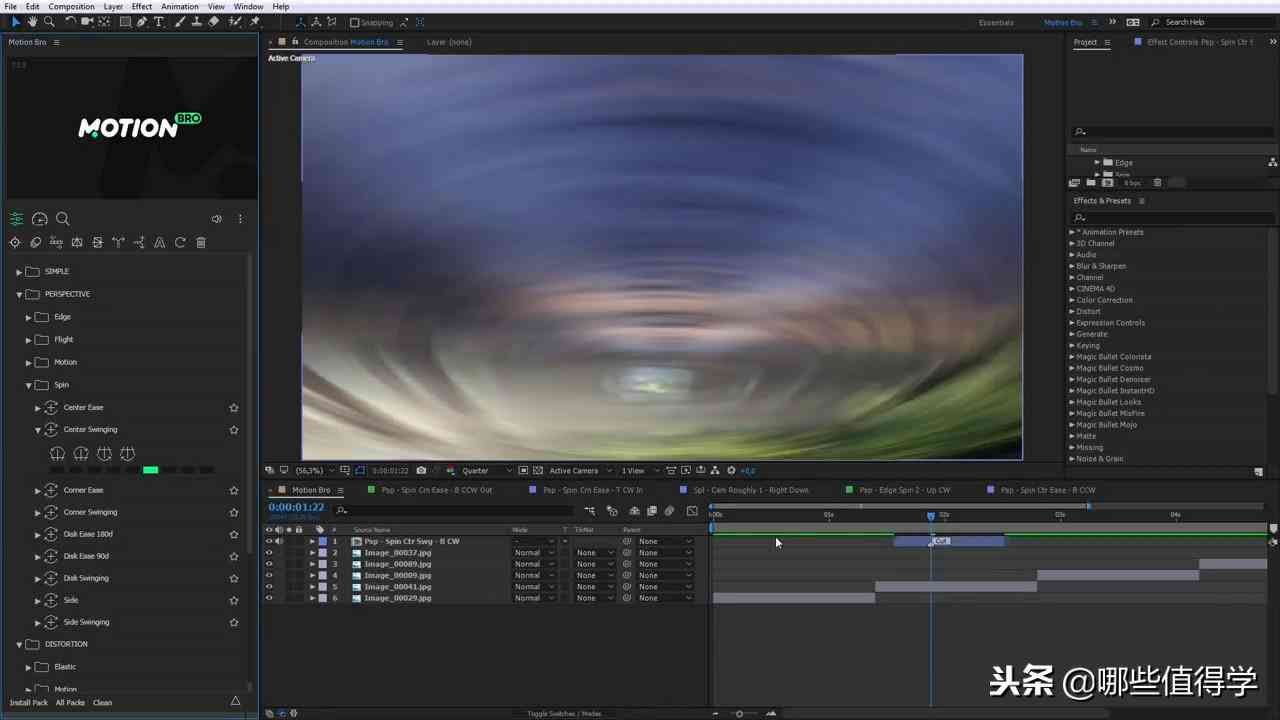Open the Window menu
Image resolution: width=1280 pixels, height=720 pixels.
248,6
